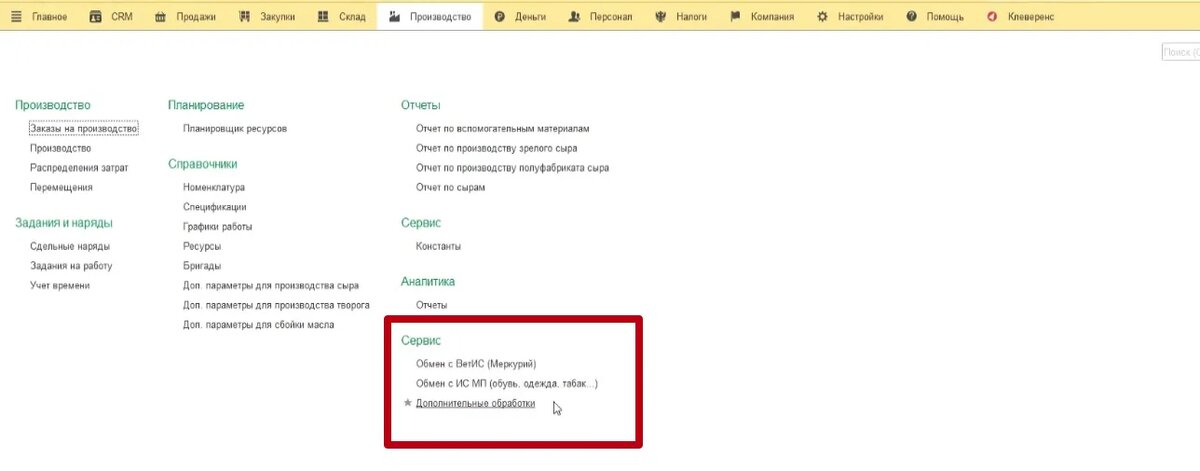Open Заказы на производство

click(x=83, y=128)
